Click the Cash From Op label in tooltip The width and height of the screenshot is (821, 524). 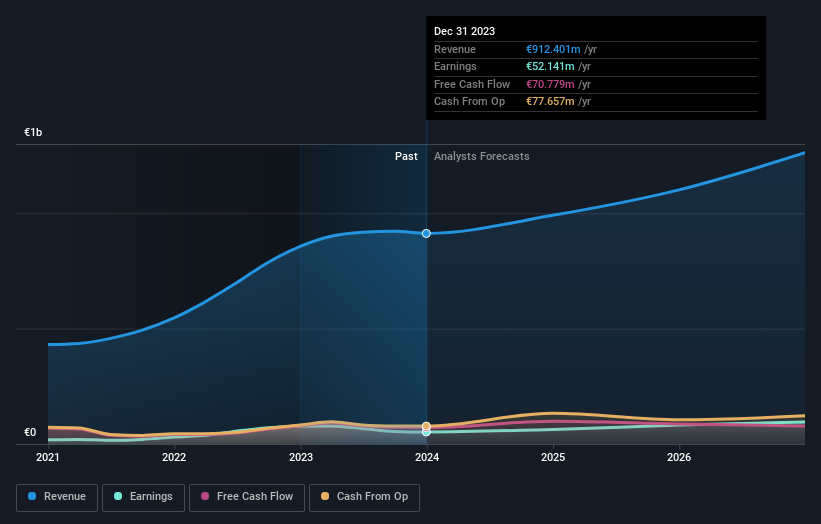[470, 102]
